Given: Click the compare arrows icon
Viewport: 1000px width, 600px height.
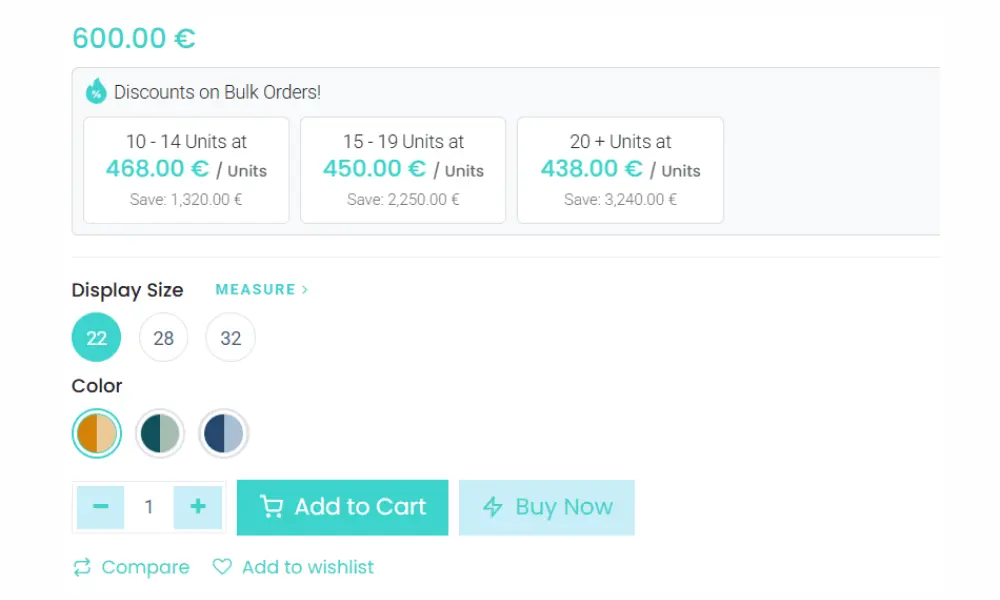Looking at the screenshot, I should [x=82, y=568].
